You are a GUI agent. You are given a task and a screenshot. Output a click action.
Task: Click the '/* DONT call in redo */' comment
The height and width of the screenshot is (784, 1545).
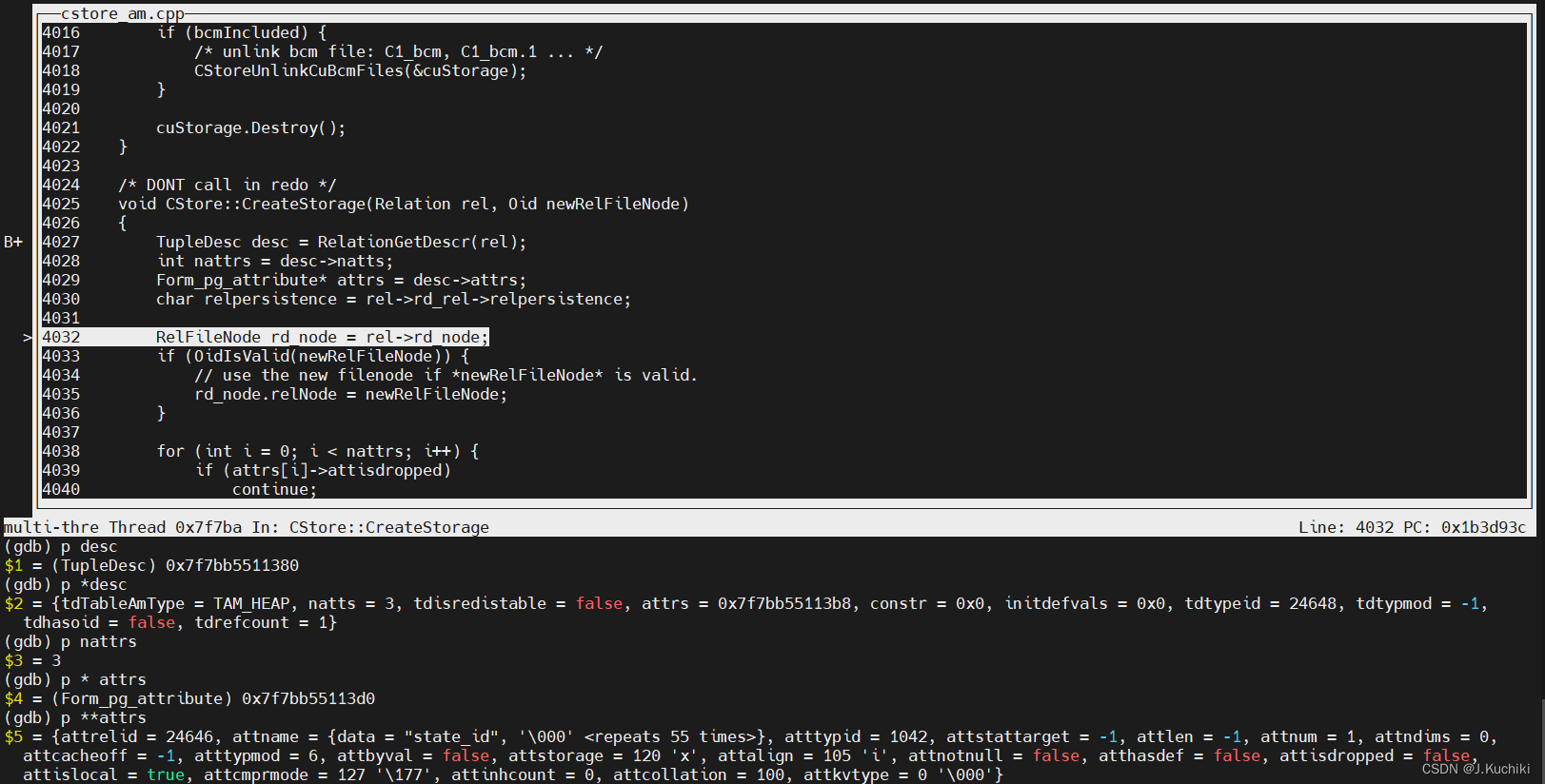pyautogui.click(x=228, y=185)
